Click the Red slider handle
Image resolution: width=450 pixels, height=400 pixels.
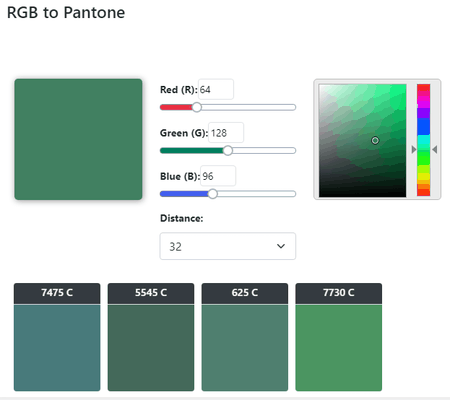197,107
